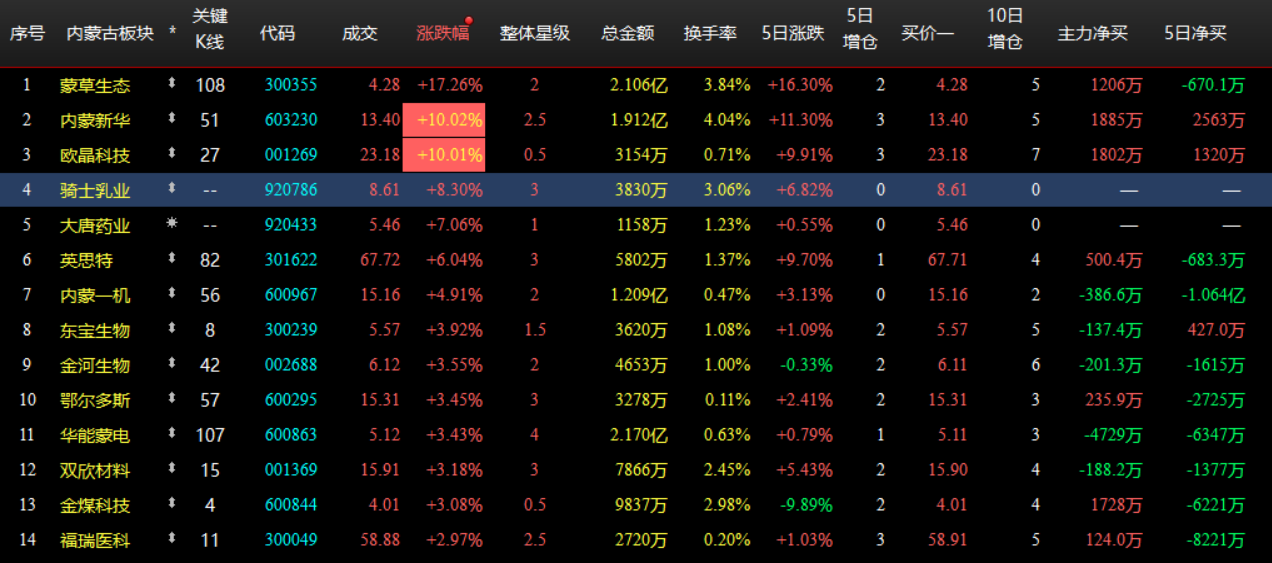The width and height of the screenshot is (1272, 563).
Task: Select stock 欧晶科技
Action: [95, 156]
